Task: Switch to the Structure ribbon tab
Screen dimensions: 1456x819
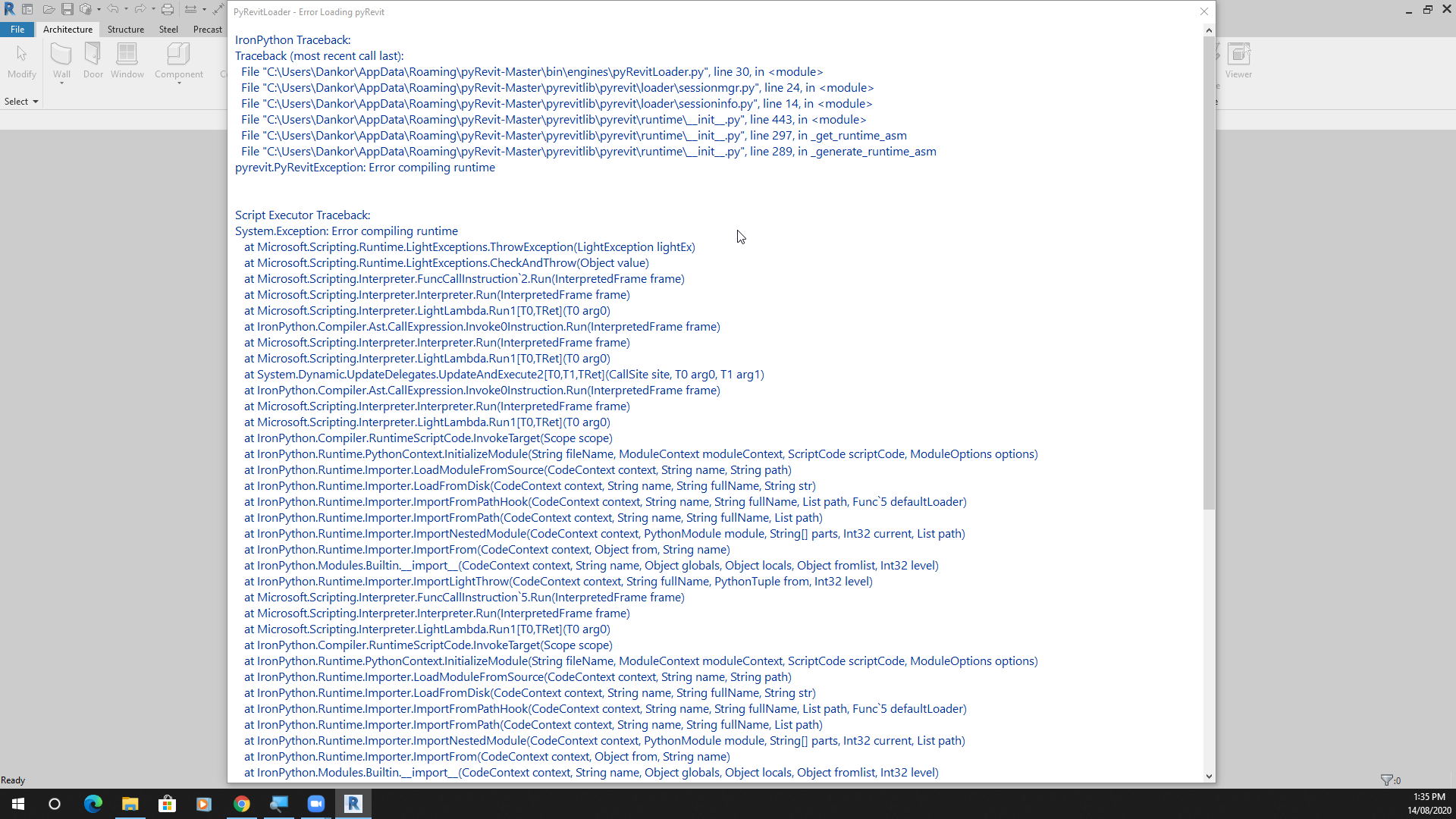Action: click(125, 30)
